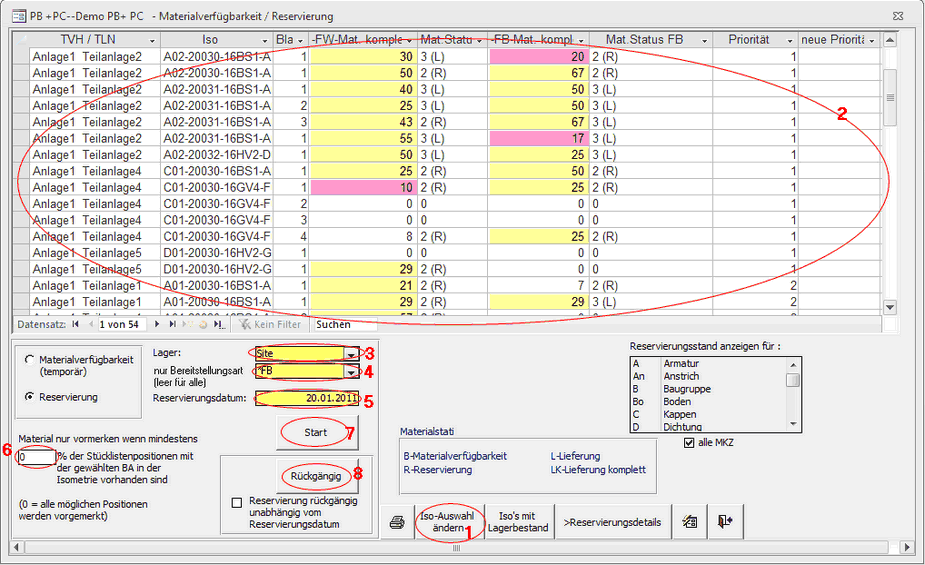Go to the first record
Screen dimensions: 925x565
pos(76,324)
